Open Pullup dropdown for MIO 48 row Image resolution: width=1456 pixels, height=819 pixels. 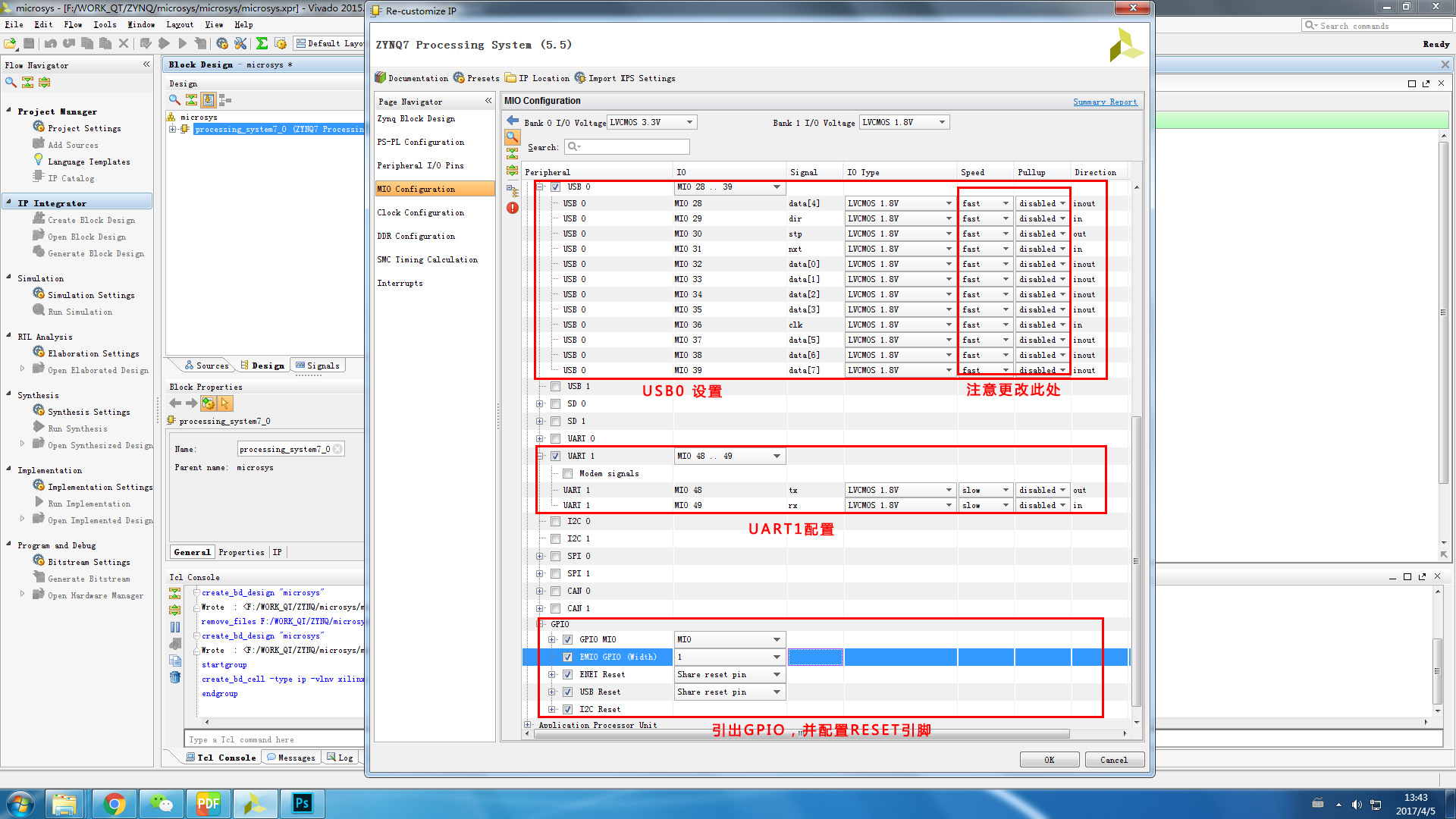(1042, 490)
